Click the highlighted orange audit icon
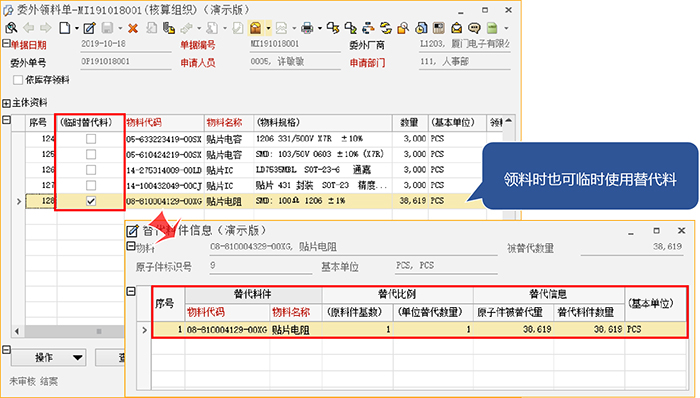The image size is (700, 398). [255, 28]
